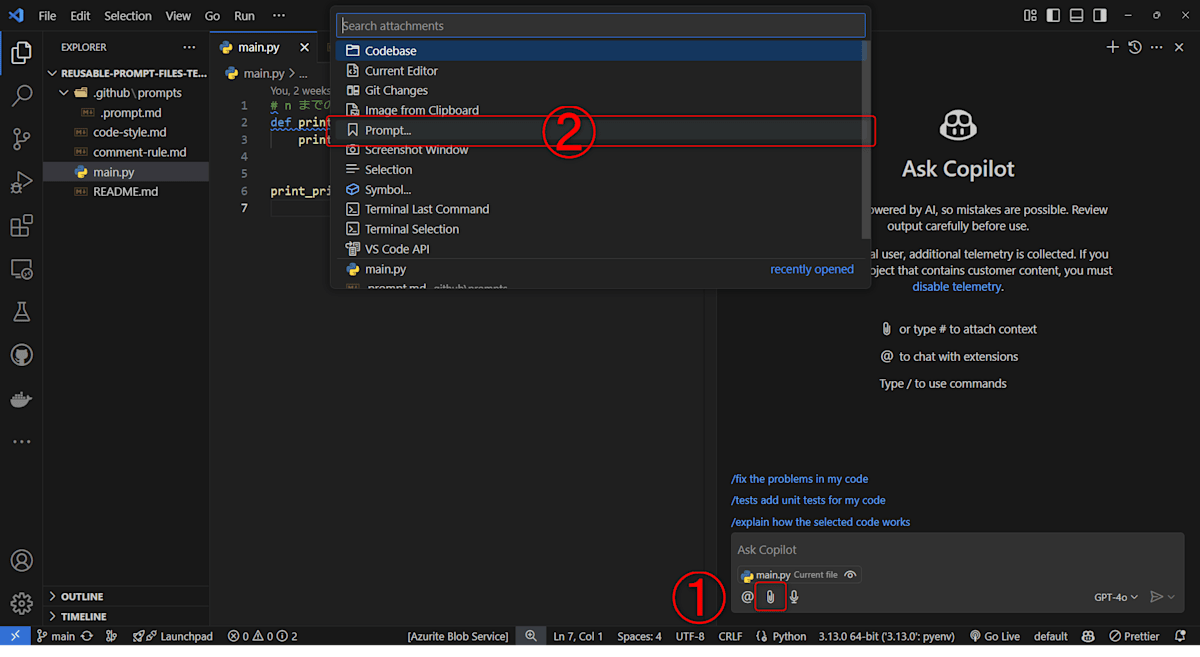Open Run and Debug view
Screen dimensions: 1200x657
tap(21, 183)
